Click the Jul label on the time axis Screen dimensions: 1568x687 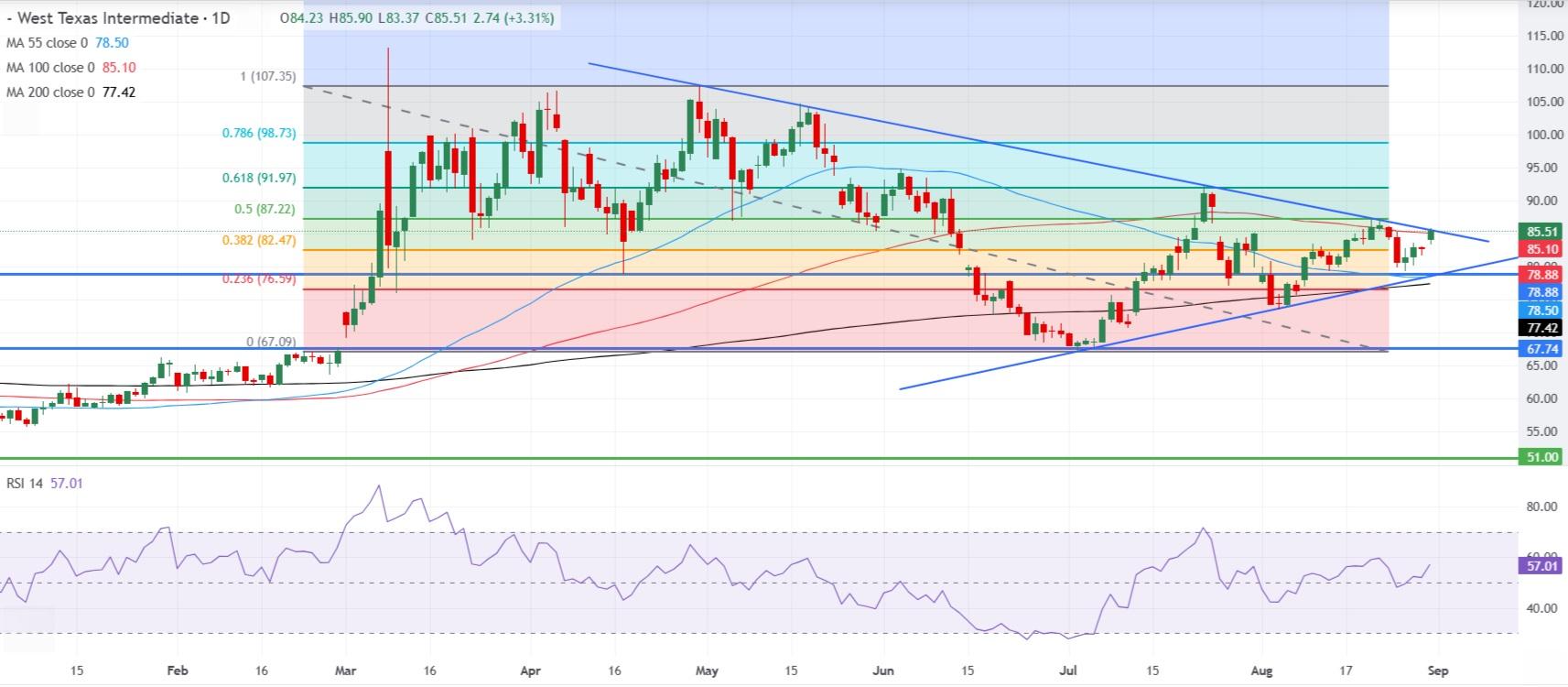click(x=1067, y=671)
